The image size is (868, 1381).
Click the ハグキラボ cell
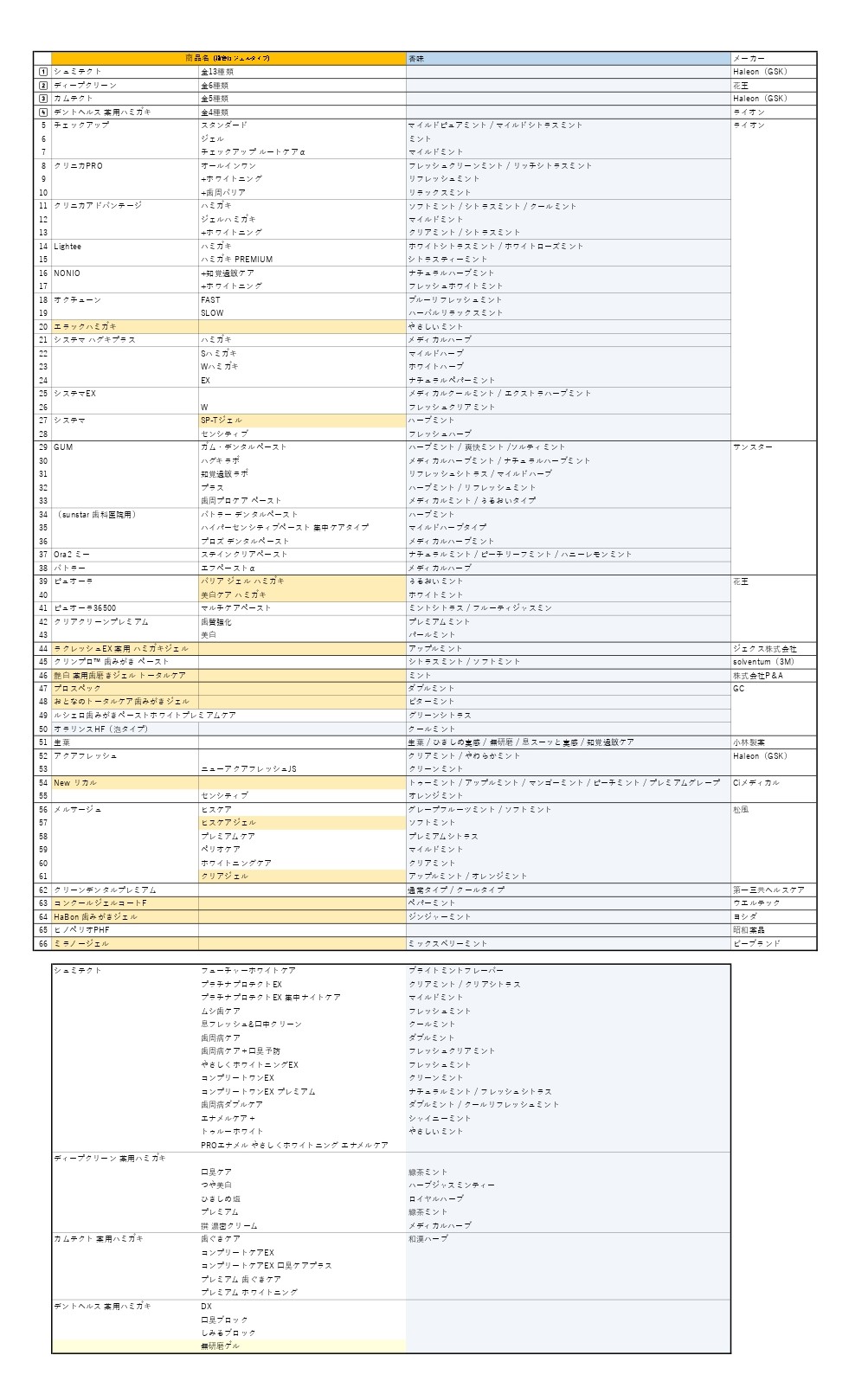tap(302, 461)
